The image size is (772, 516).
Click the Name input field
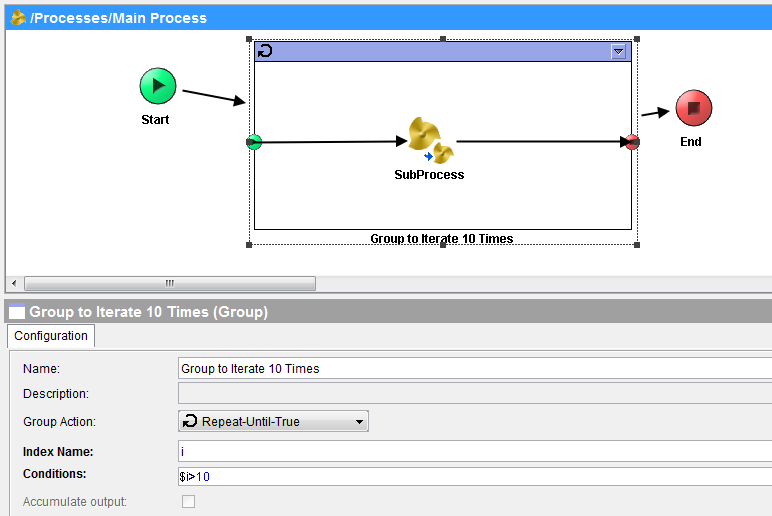point(475,368)
